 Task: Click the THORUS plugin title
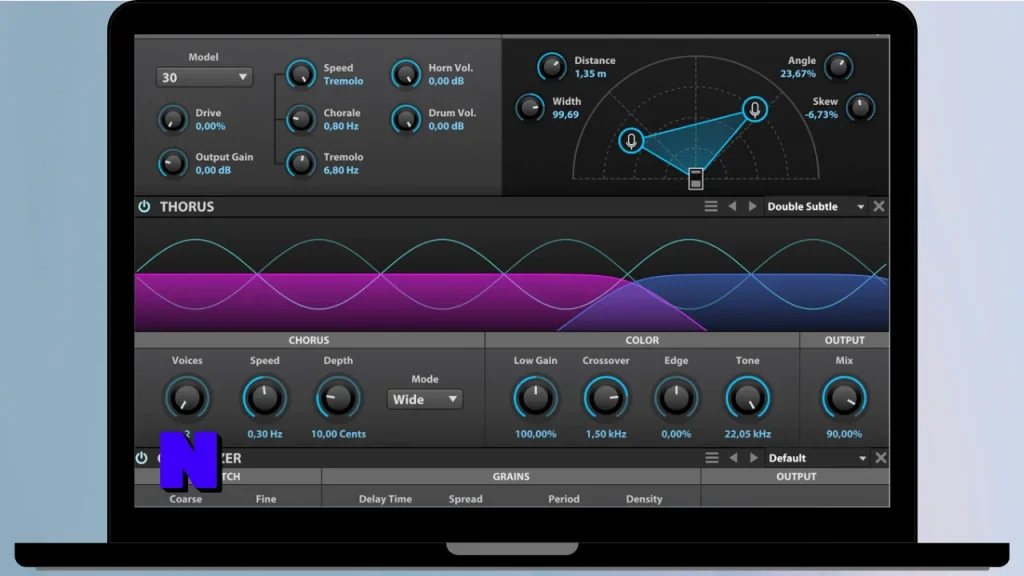[x=187, y=206]
